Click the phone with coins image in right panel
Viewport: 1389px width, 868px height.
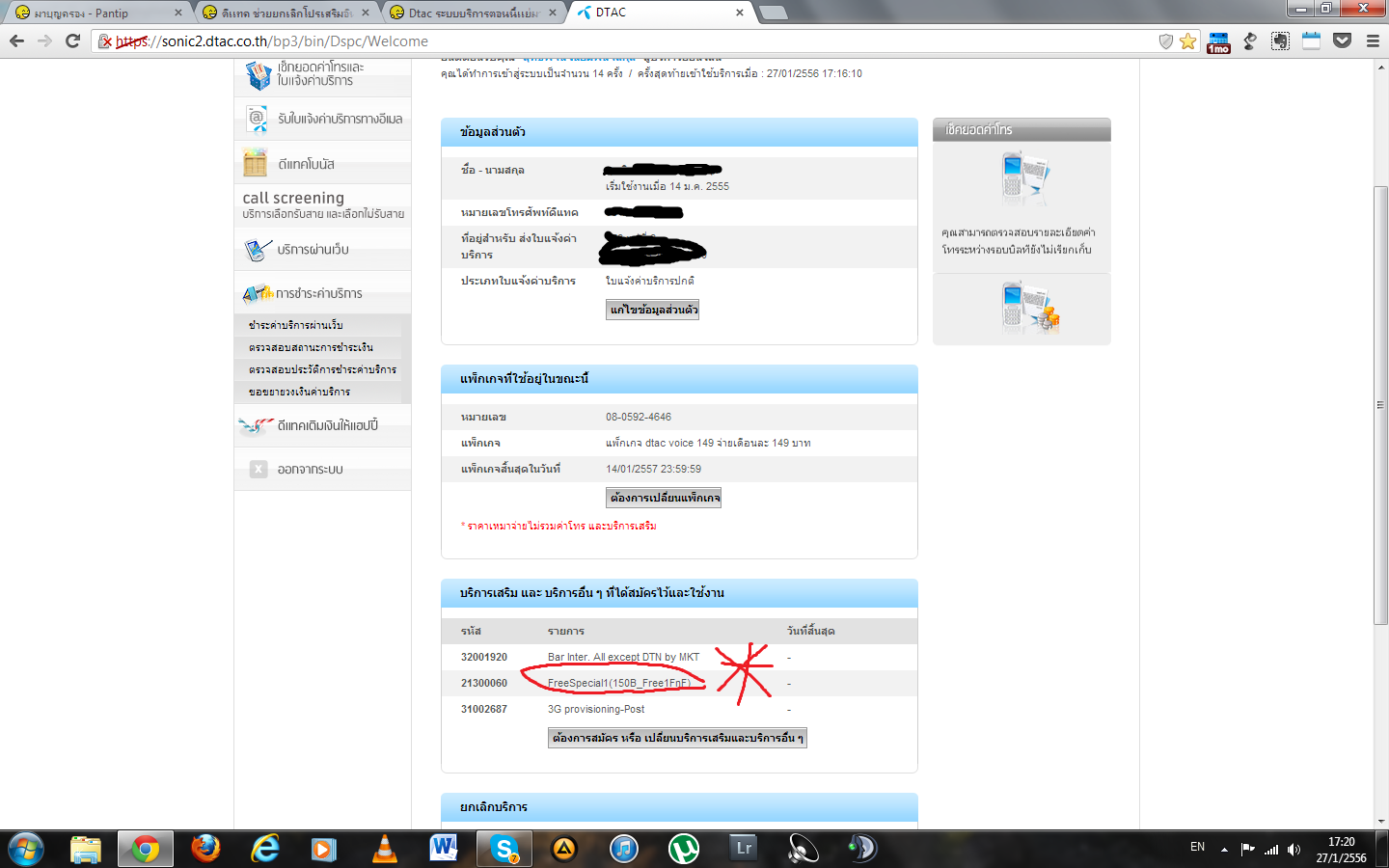(x=1028, y=309)
